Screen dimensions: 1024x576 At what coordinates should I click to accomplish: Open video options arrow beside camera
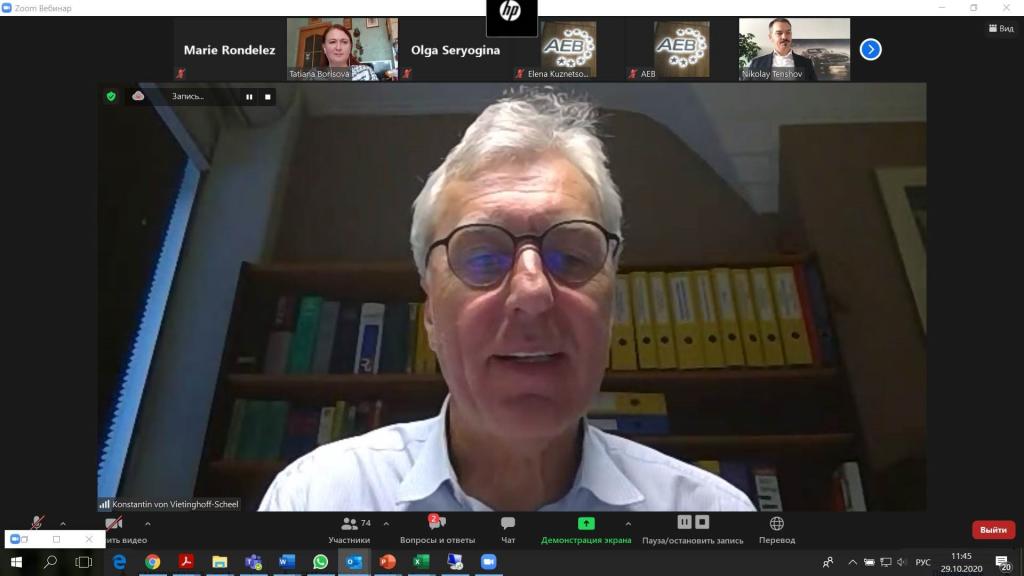click(148, 524)
